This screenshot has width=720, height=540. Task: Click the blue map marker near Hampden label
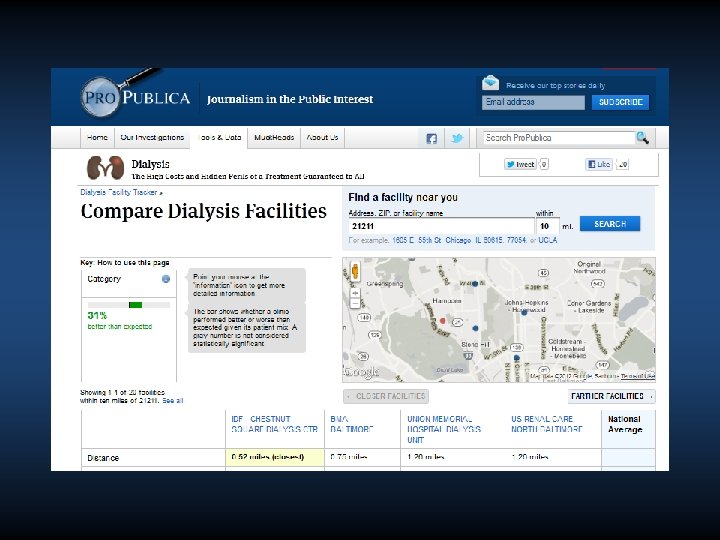(475, 284)
